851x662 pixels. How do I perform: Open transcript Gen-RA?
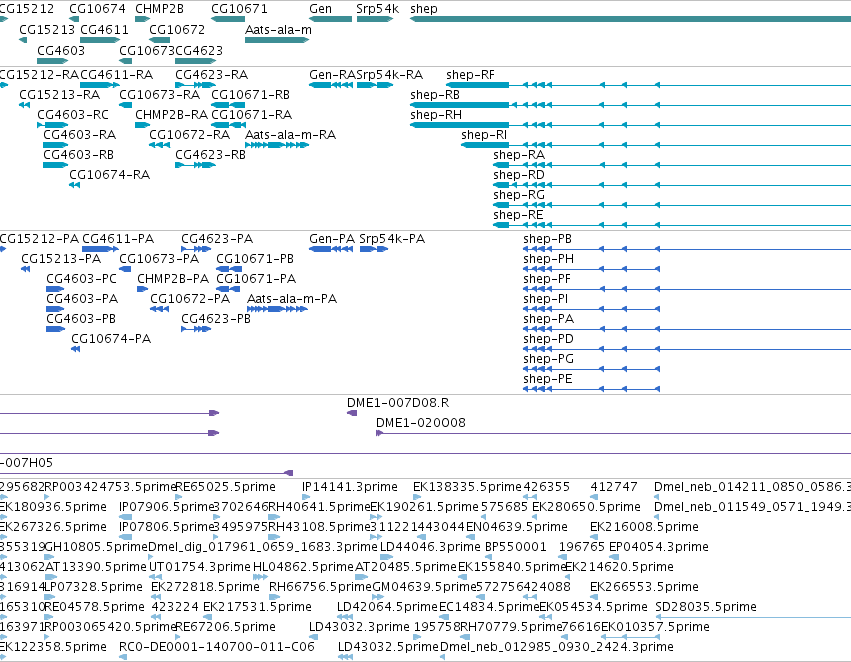click(333, 74)
